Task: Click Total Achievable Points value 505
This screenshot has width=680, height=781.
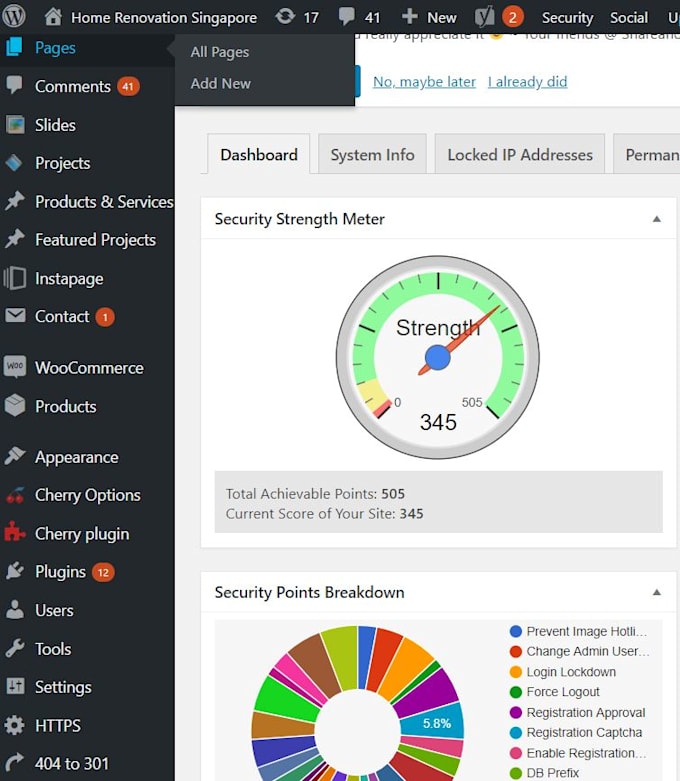Action: (x=393, y=494)
